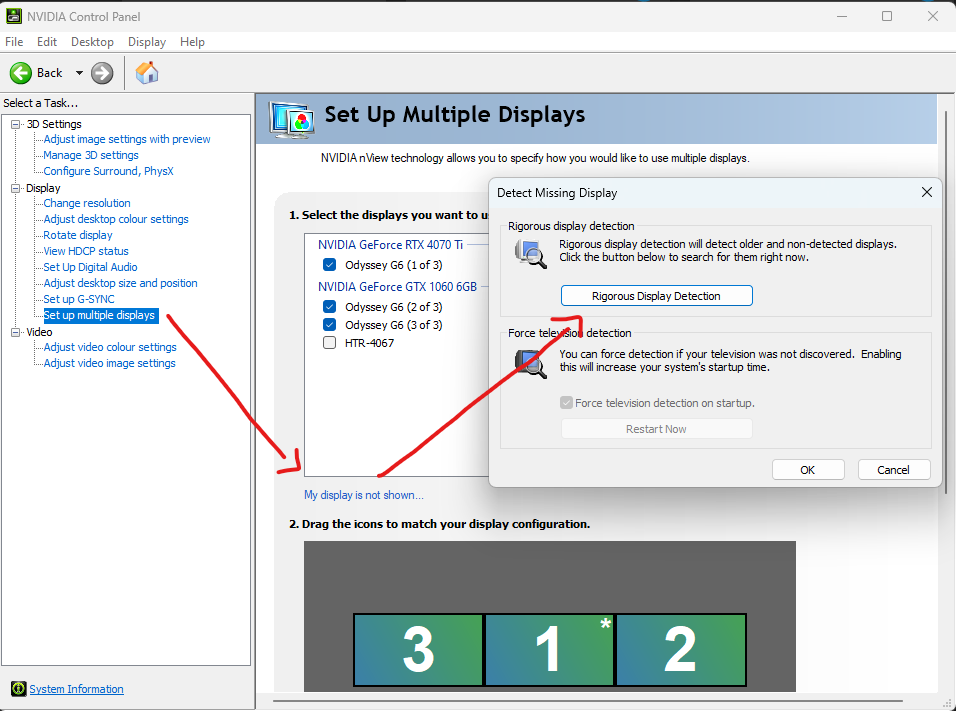Open the System Information link
Viewport: 956px width, 711px height.
tap(77, 689)
